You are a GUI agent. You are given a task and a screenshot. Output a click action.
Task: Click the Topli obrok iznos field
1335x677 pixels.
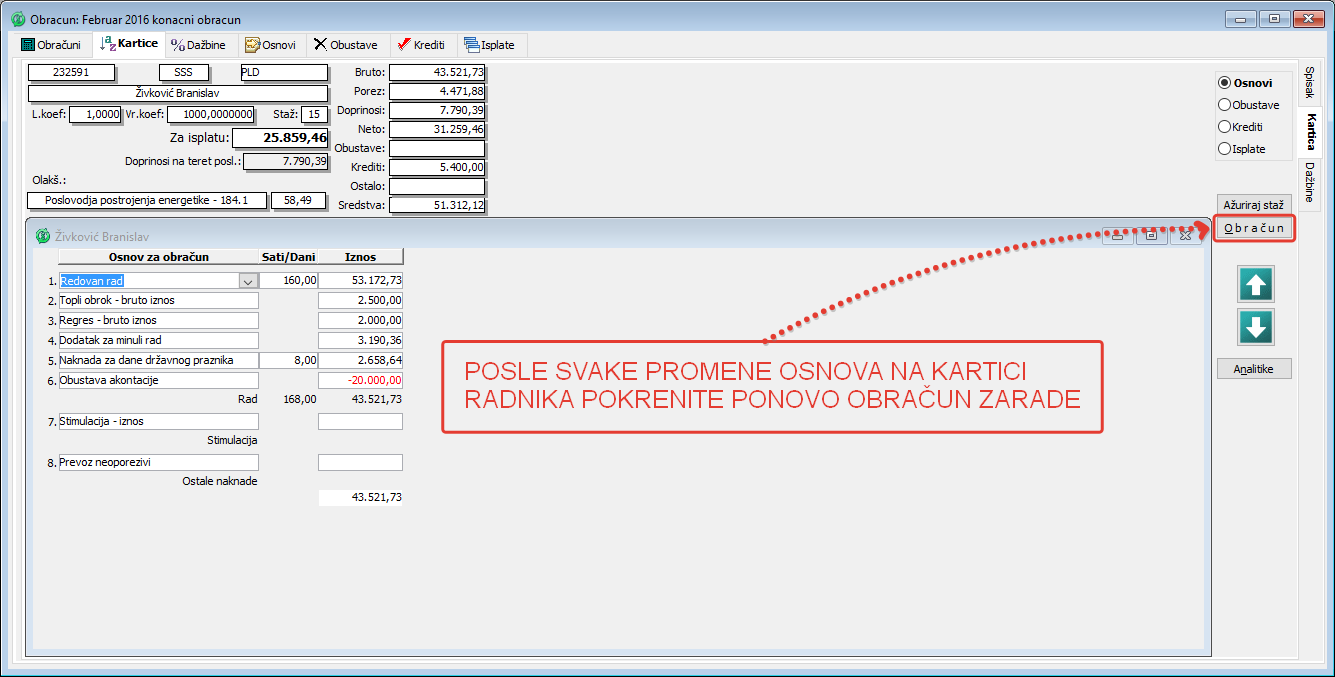click(x=360, y=300)
